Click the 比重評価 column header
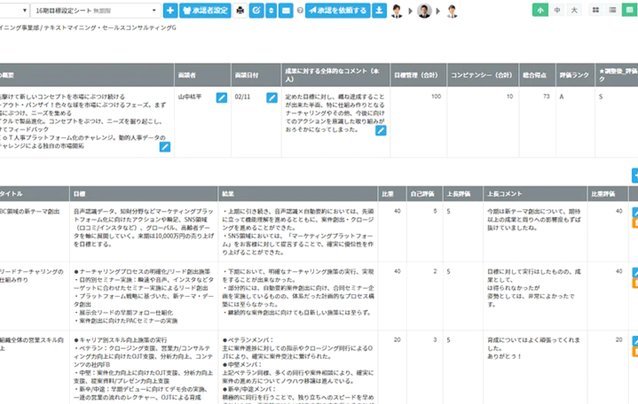The height and width of the screenshot is (404, 638). coord(607,194)
